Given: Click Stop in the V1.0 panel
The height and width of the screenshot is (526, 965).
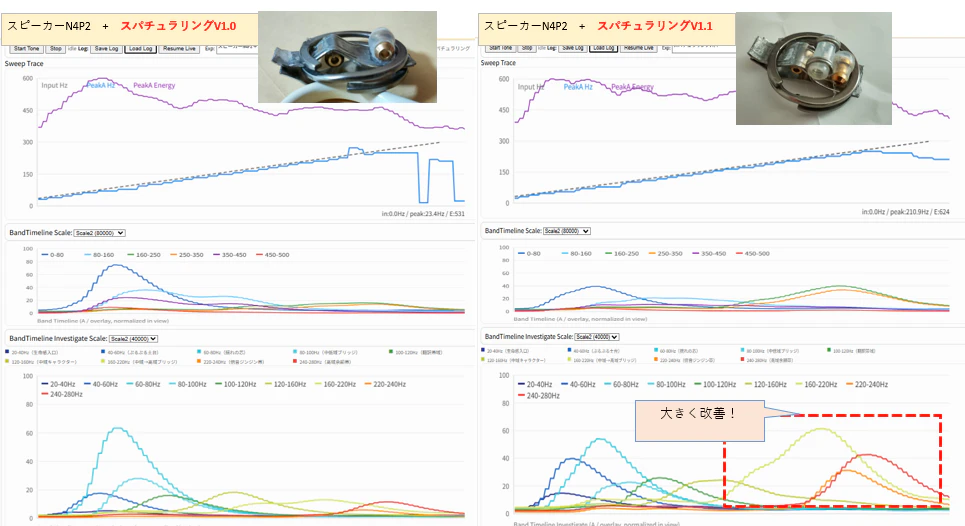Looking at the screenshot, I should (x=55, y=49).
